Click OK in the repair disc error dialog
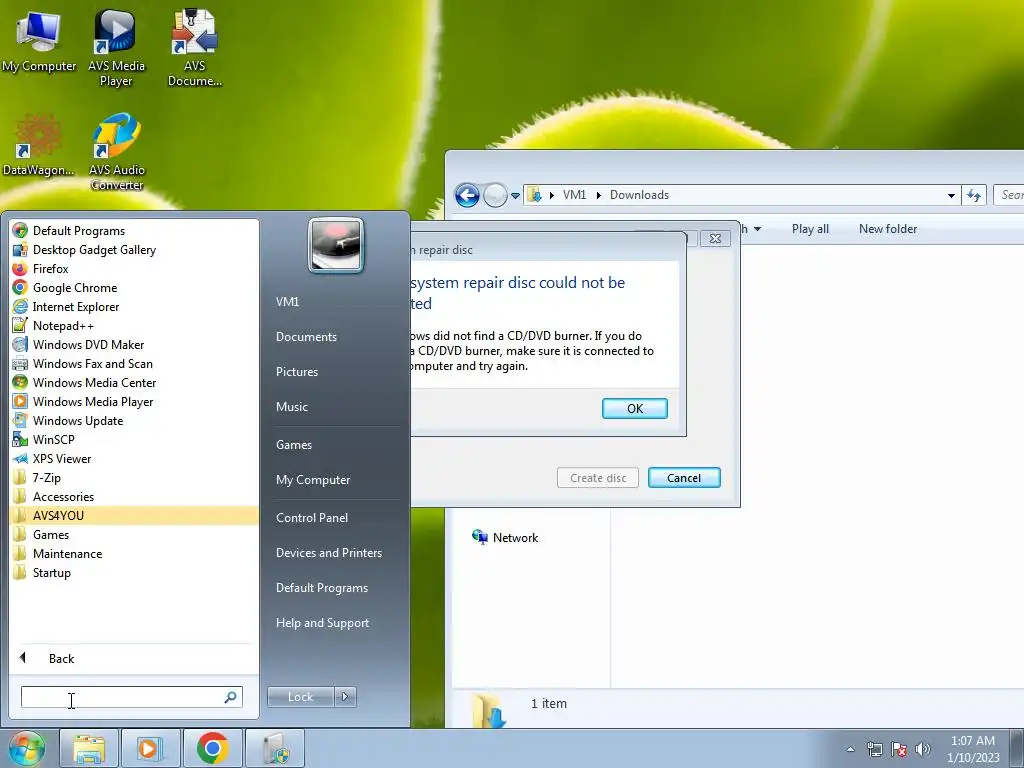1024x768 pixels. pyautogui.click(x=634, y=408)
